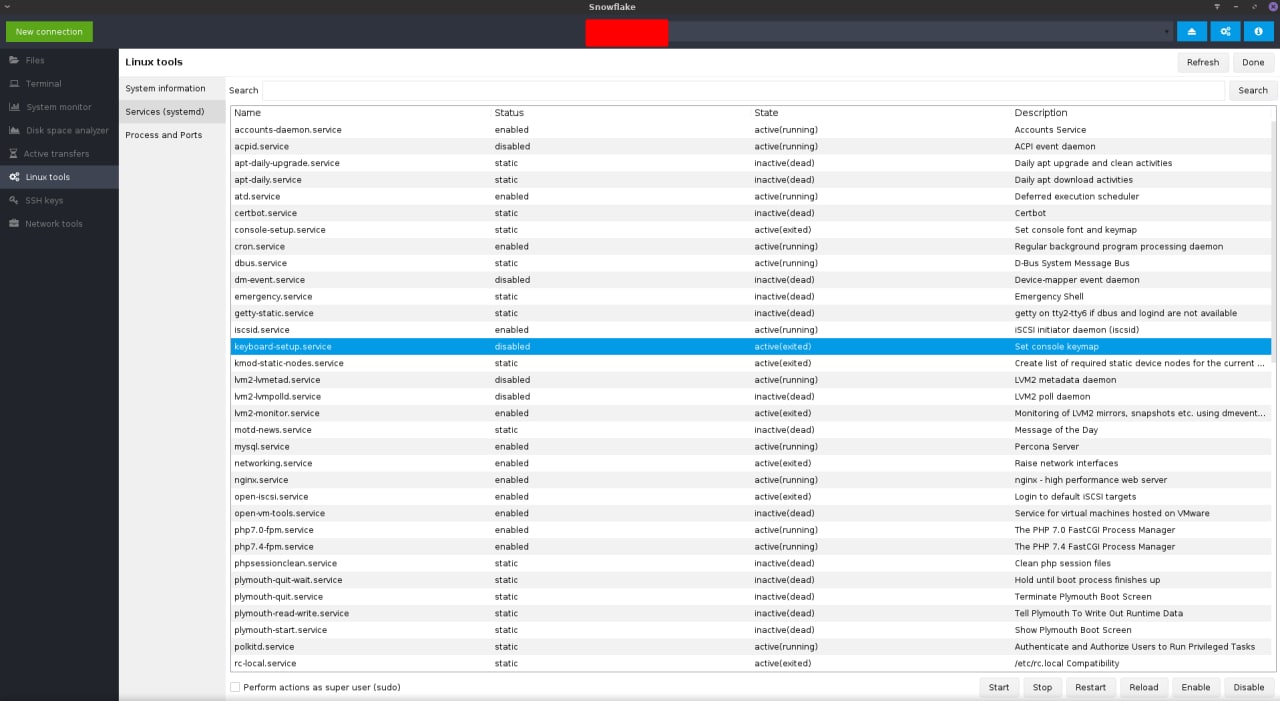Screen dimensions: 1280x701
Task: Select plymouth-quit.service row
Action: (x=751, y=596)
